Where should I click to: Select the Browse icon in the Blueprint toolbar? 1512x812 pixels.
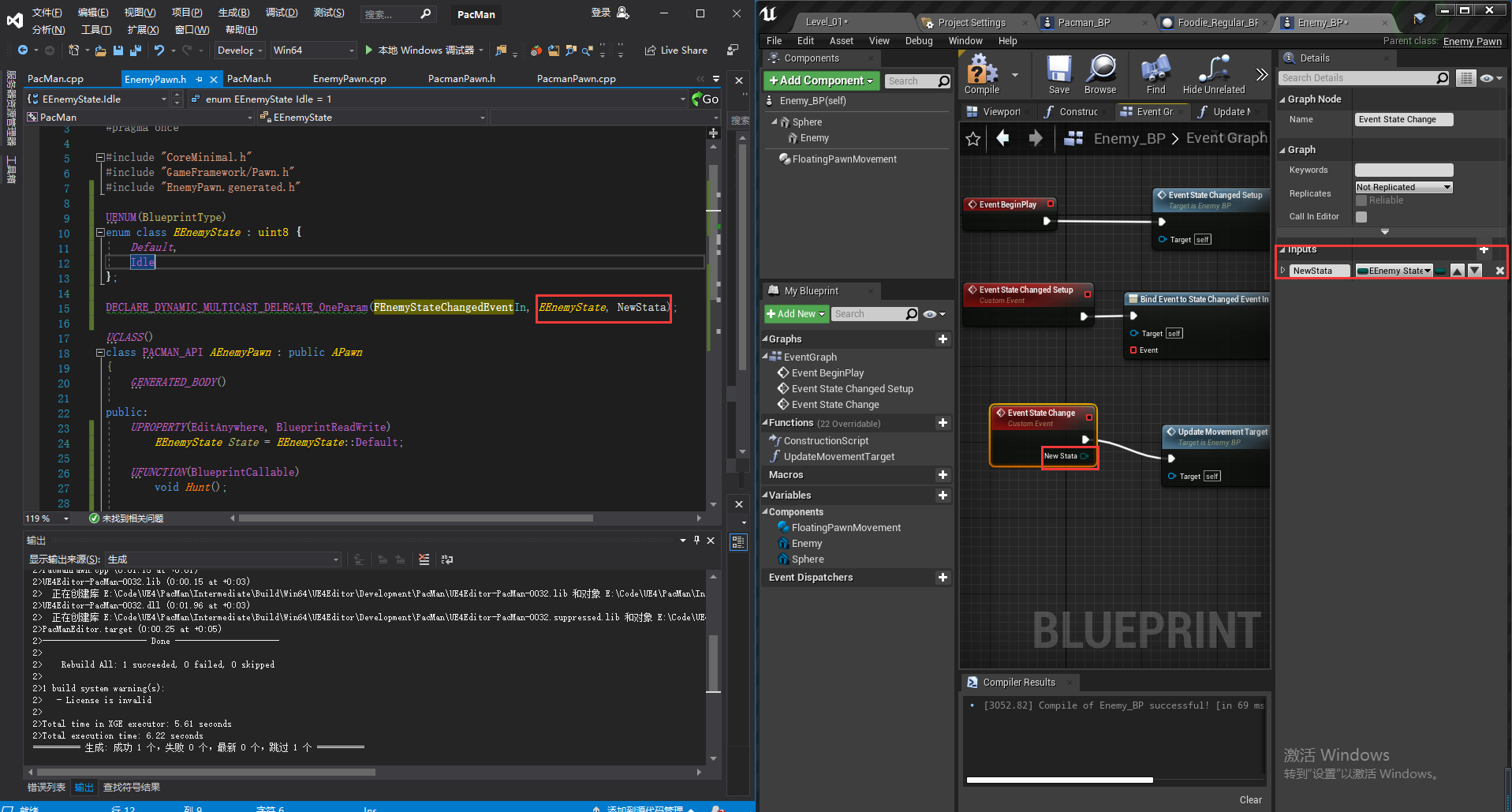(1101, 69)
